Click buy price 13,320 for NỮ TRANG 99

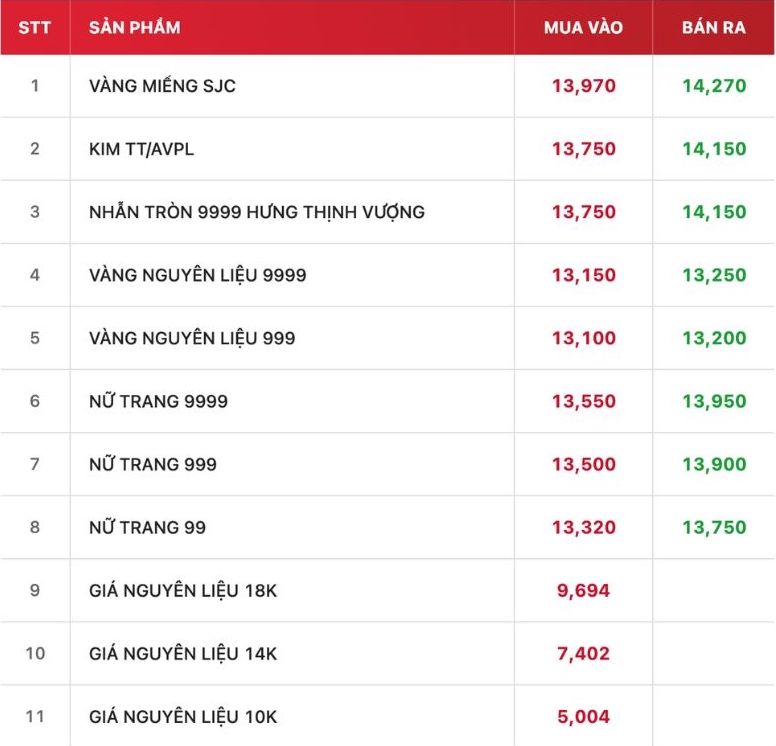coord(584,527)
